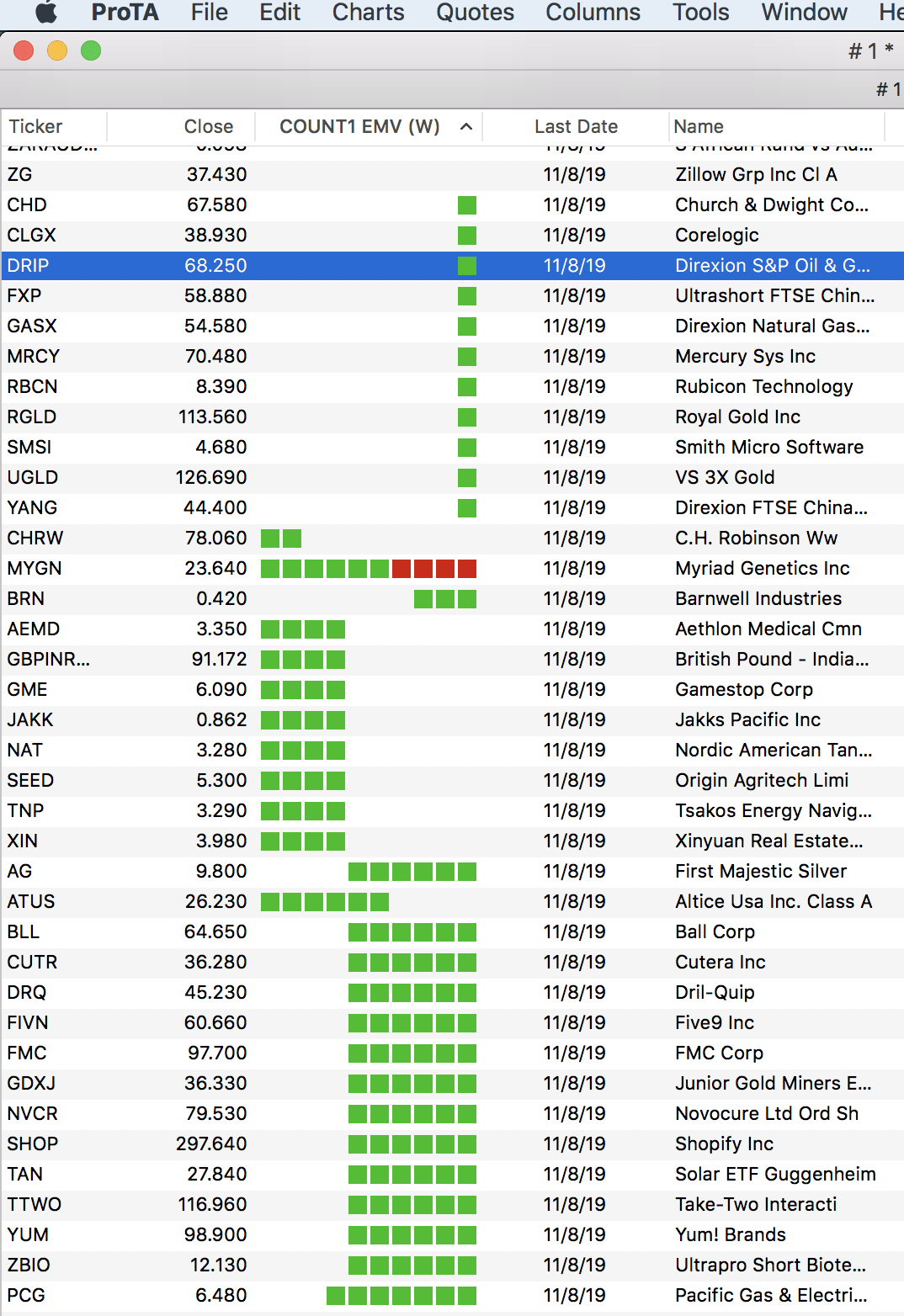Open the File menu
This screenshot has height=1316, width=904.
[210, 12]
